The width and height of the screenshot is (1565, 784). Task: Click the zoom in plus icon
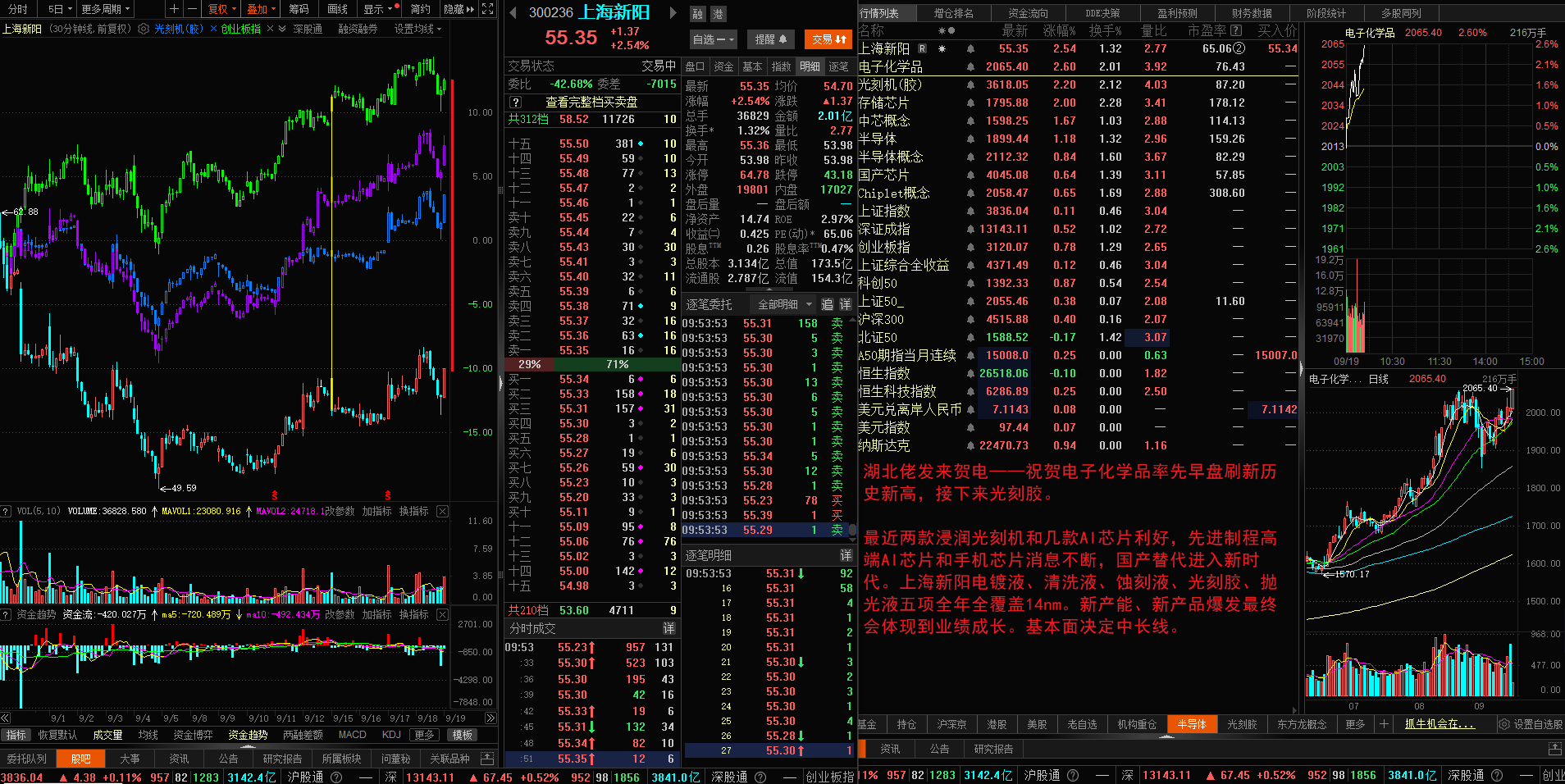(174, 9)
